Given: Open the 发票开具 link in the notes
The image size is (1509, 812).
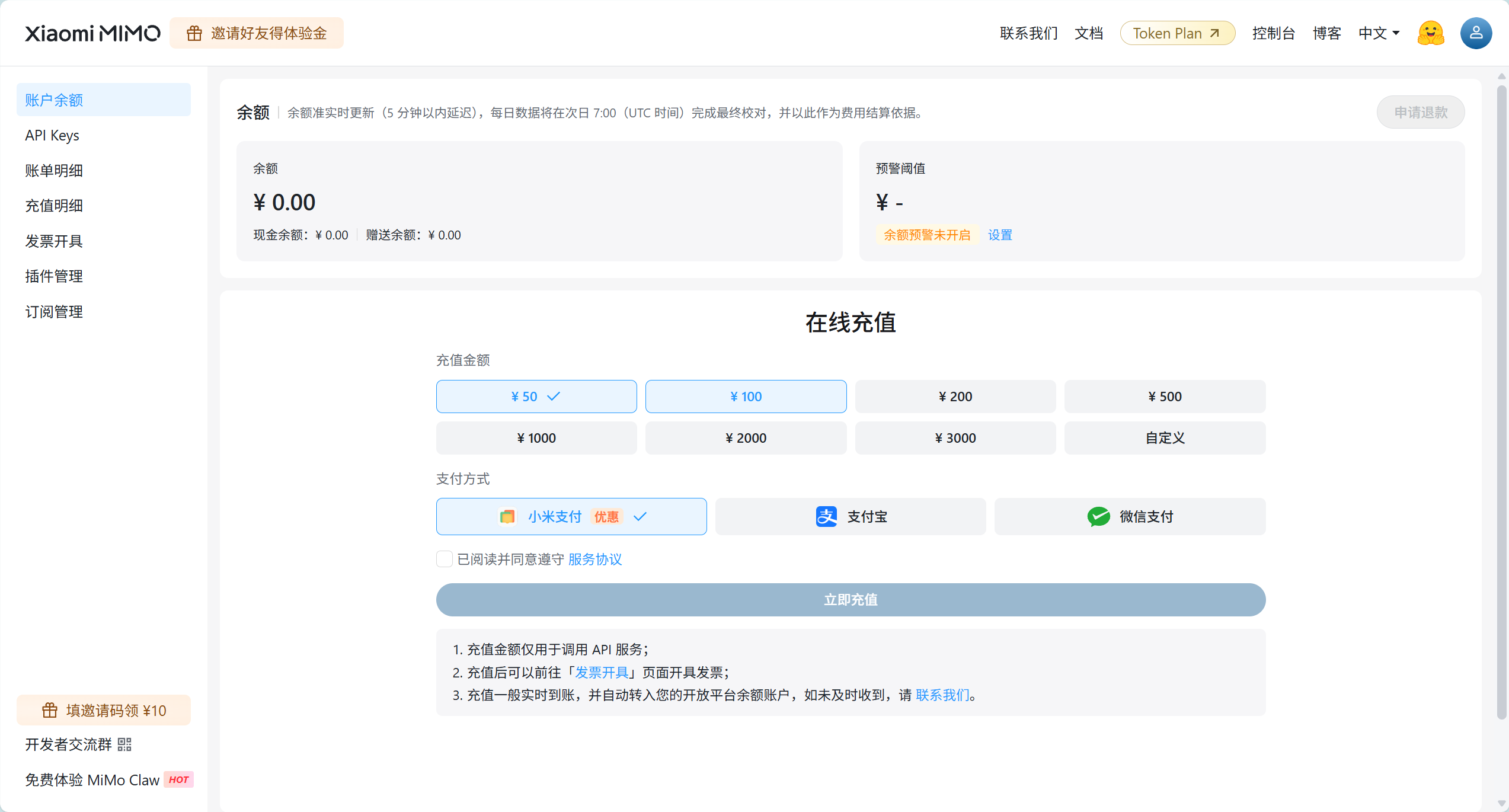Looking at the screenshot, I should coord(602,673).
